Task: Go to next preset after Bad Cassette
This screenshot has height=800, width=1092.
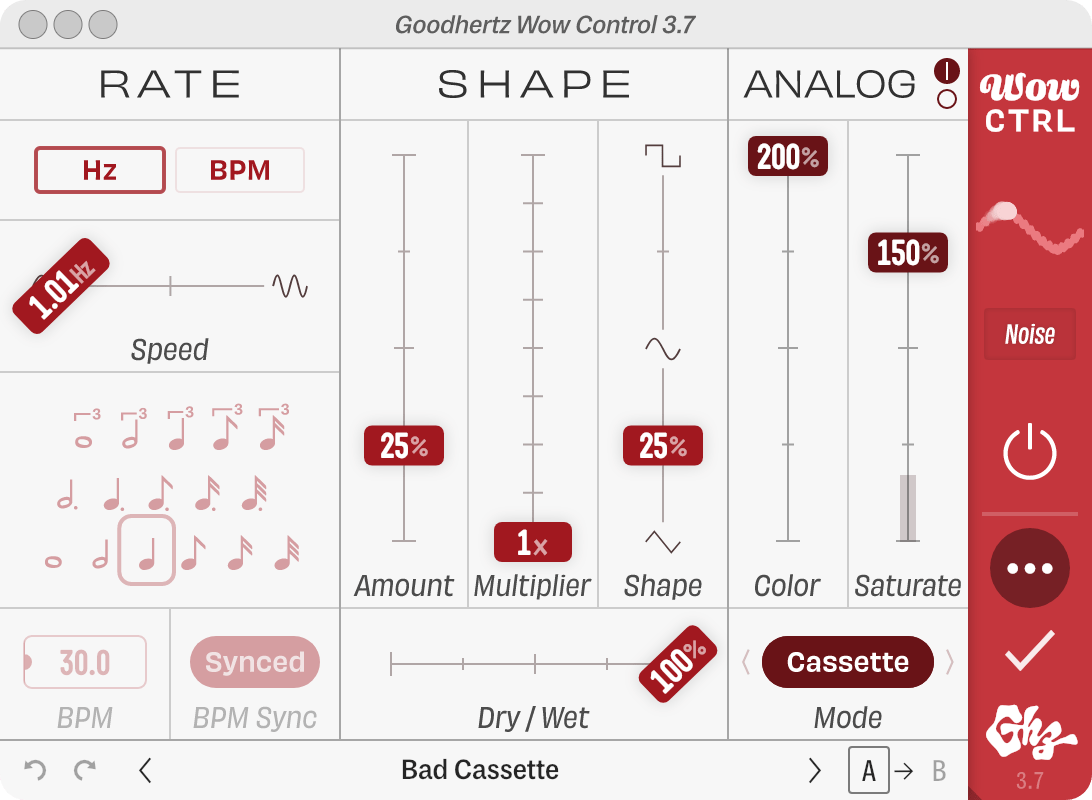Action: pos(814,771)
